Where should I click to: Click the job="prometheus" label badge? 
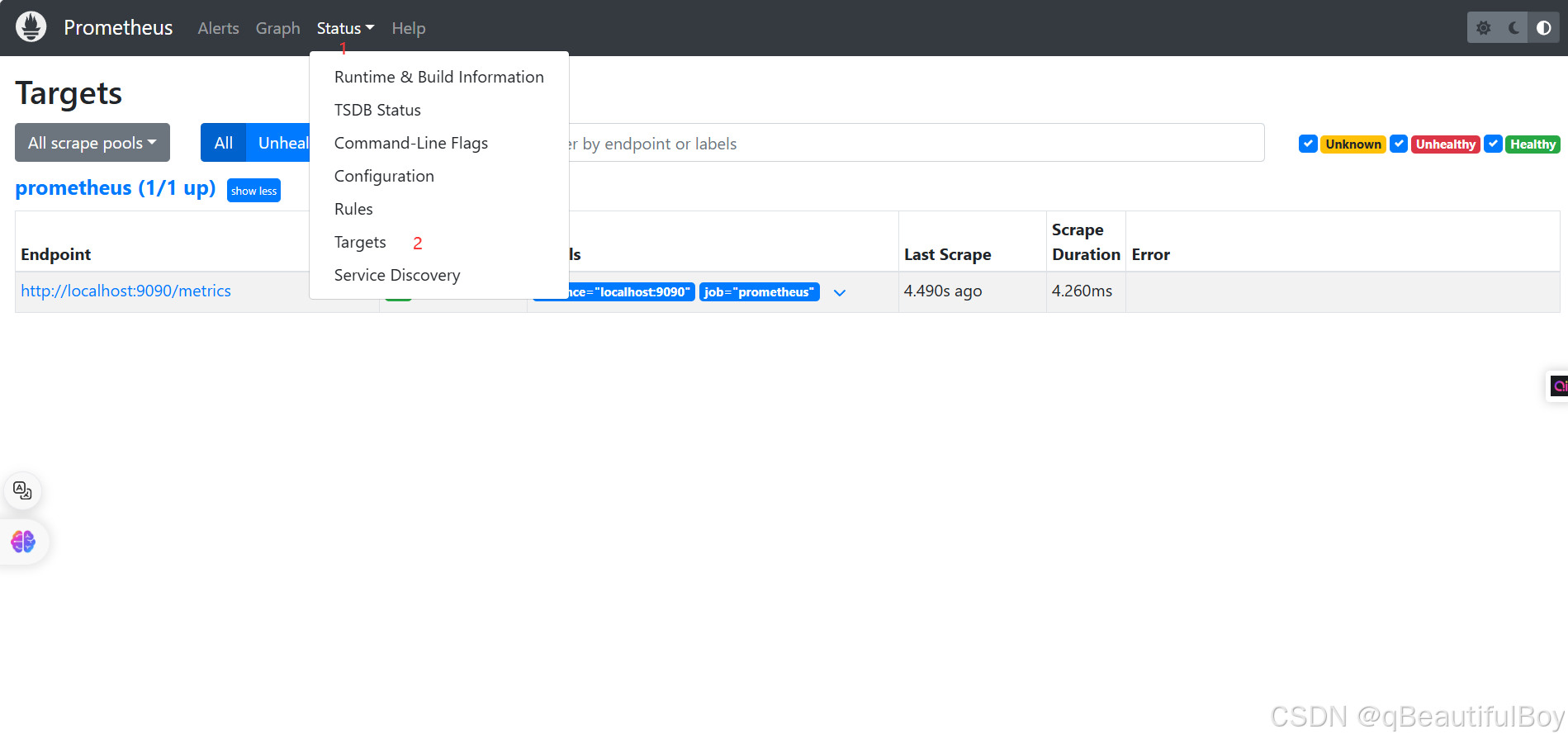pyautogui.click(x=759, y=292)
